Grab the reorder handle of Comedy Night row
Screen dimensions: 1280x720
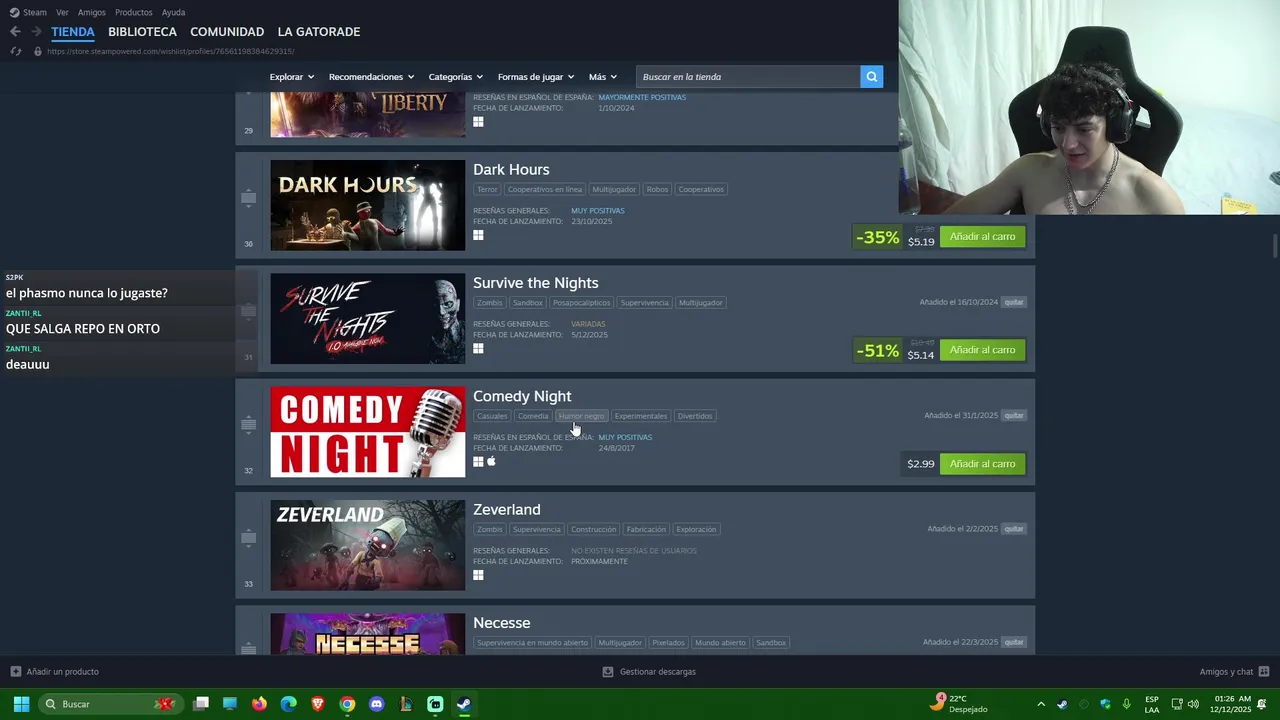tap(248, 425)
